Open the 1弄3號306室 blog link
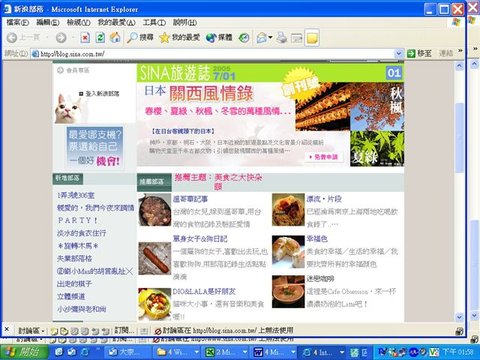The height and width of the screenshot is (360, 480). click(76, 195)
